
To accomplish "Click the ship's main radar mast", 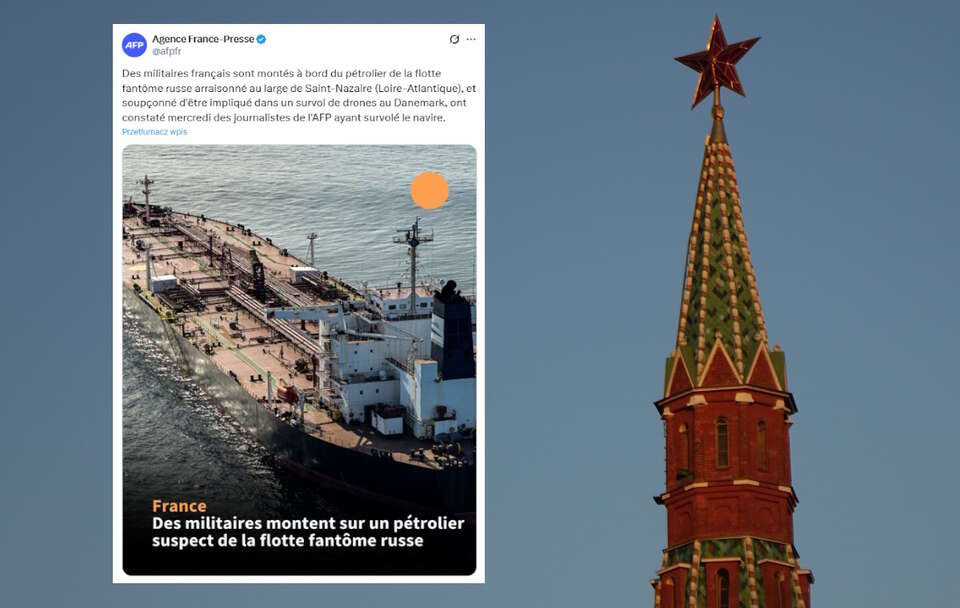I will (x=414, y=263).
